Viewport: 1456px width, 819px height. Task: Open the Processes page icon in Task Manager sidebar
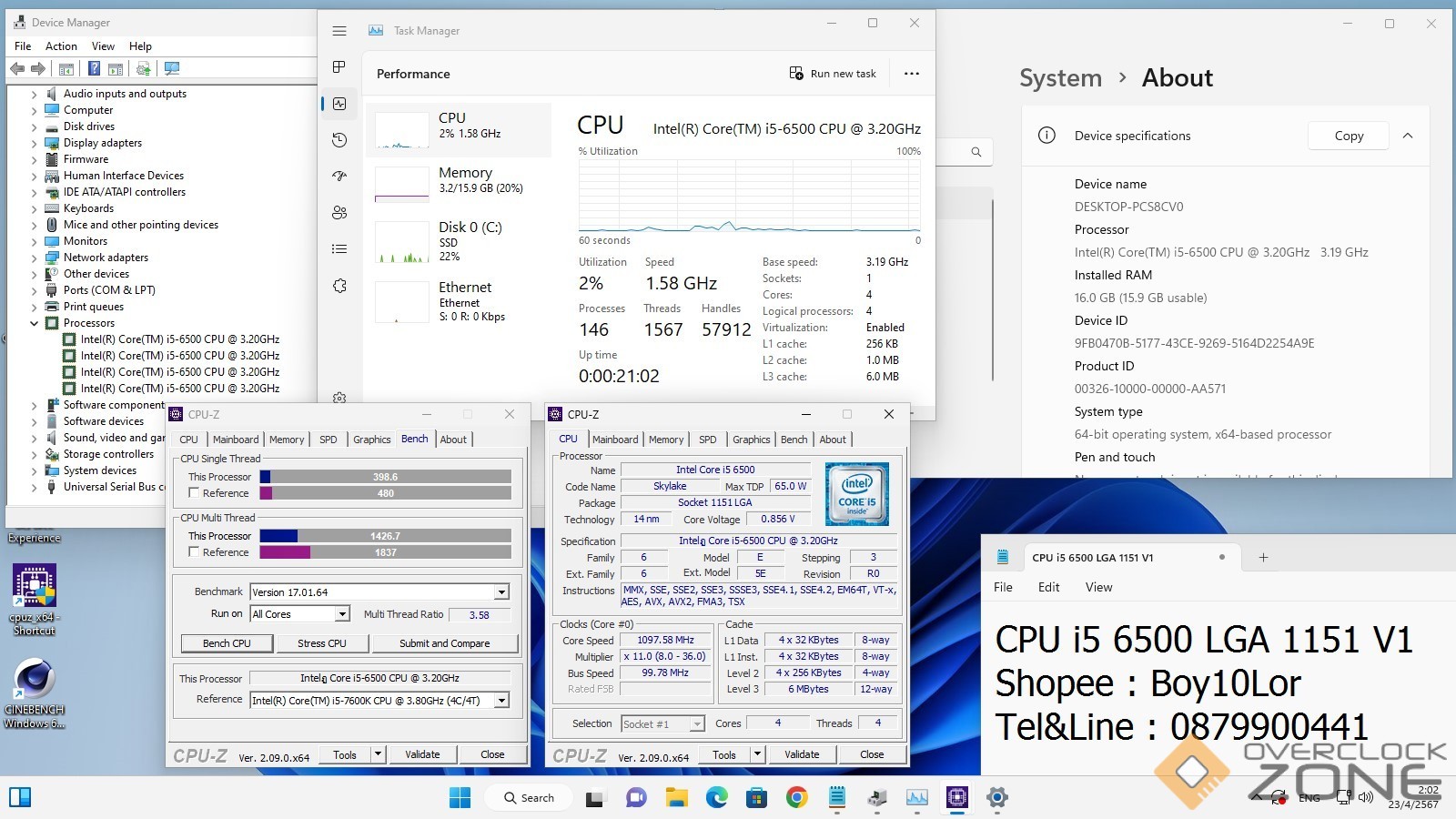pyautogui.click(x=339, y=67)
